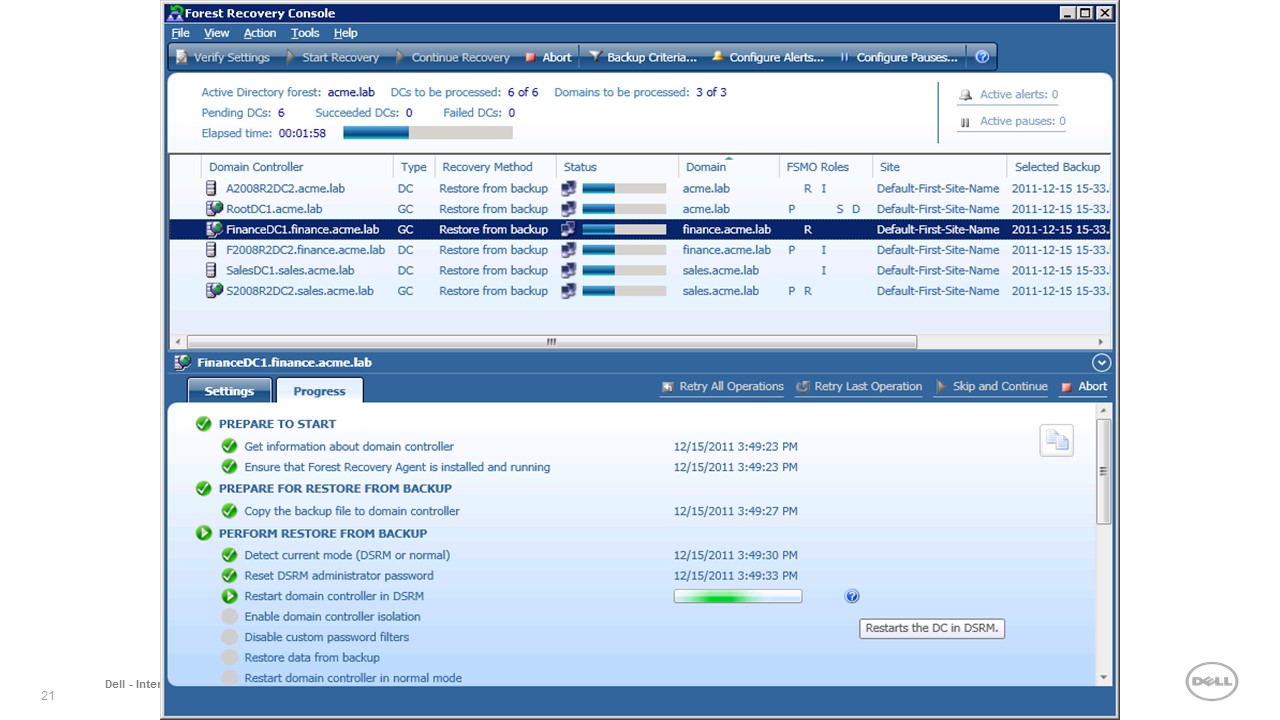Sort by Site column header
The height and width of the screenshot is (720, 1280).
click(x=939, y=167)
